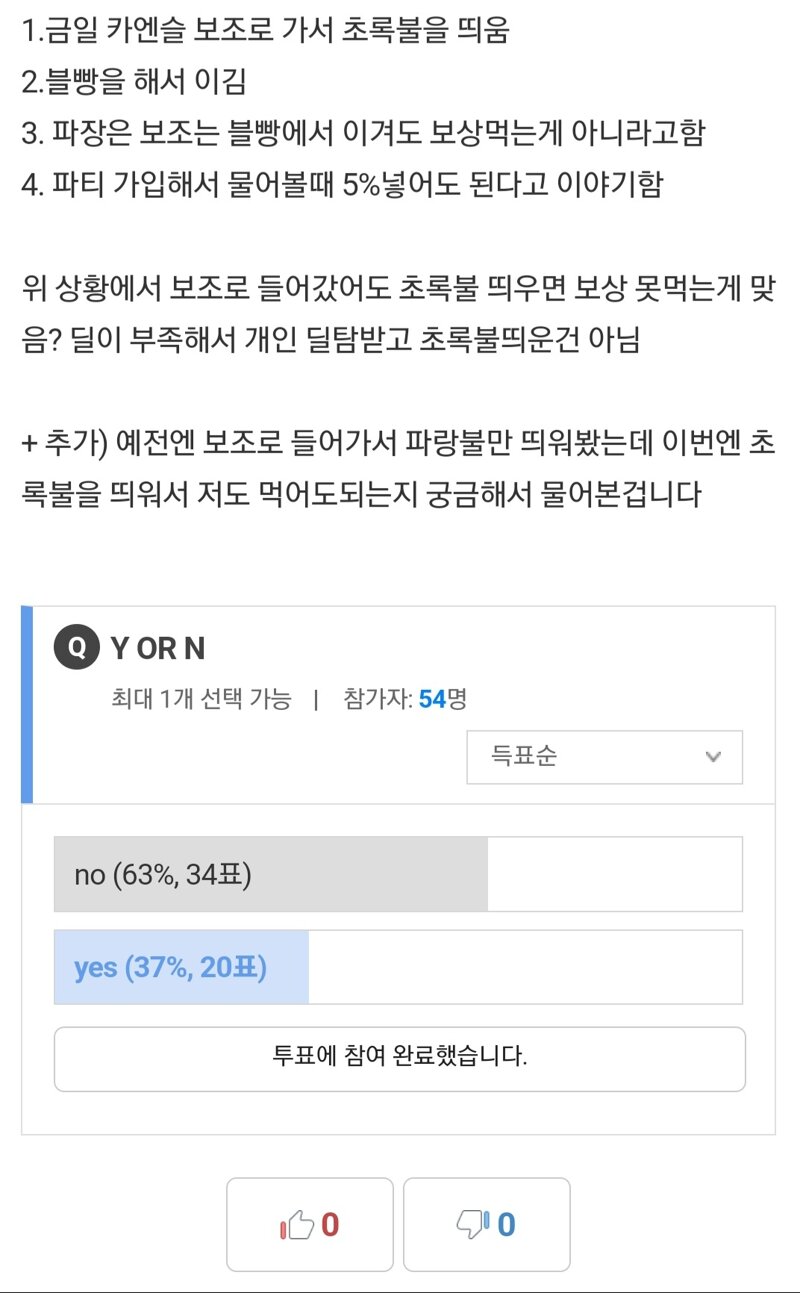800x1293 pixels.
Task: Click the "Y OR N" poll title
Action: [x=158, y=649]
